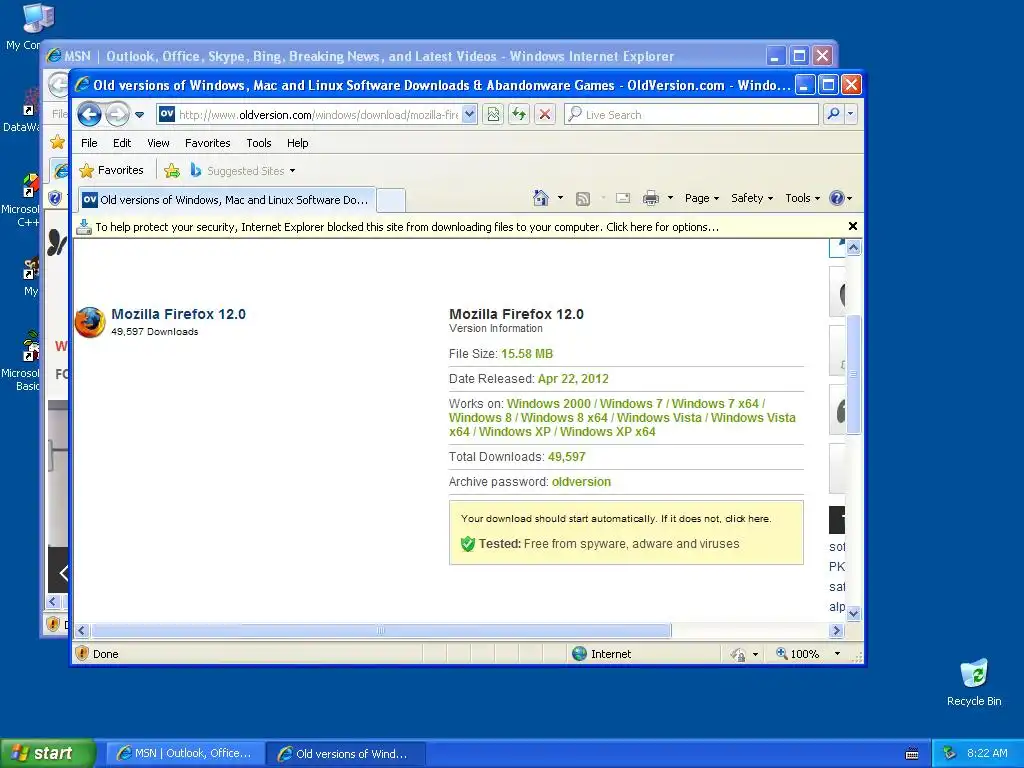The width and height of the screenshot is (1024, 768).
Task: Click the Forward arrow button
Action: [117, 115]
